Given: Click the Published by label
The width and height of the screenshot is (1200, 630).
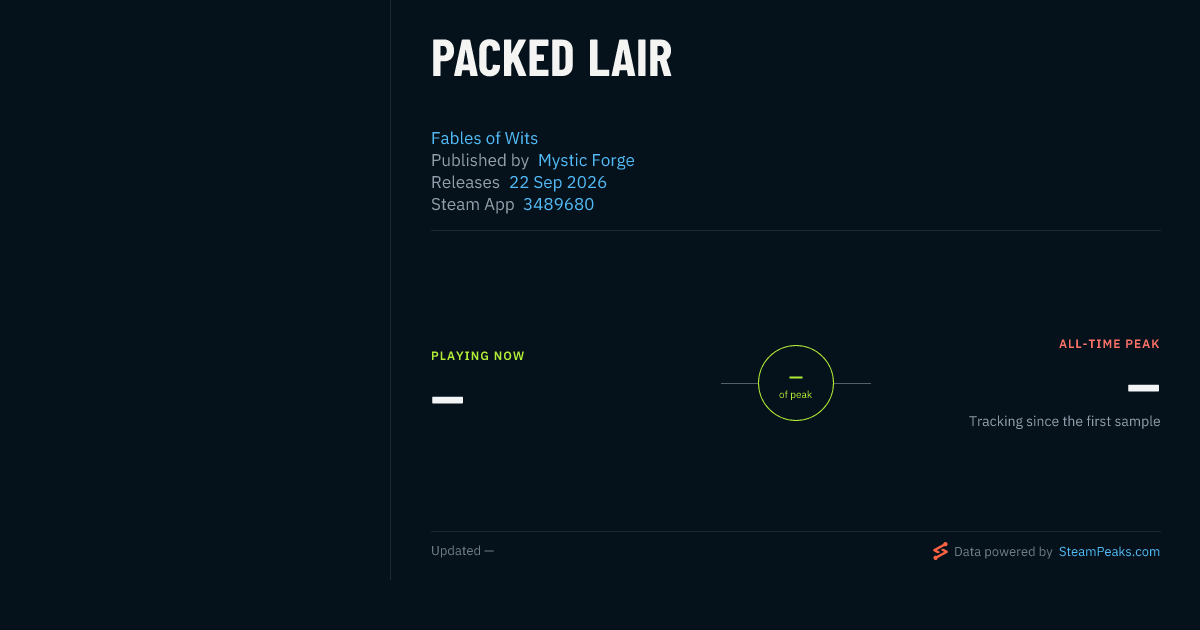Looking at the screenshot, I should pos(480,160).
